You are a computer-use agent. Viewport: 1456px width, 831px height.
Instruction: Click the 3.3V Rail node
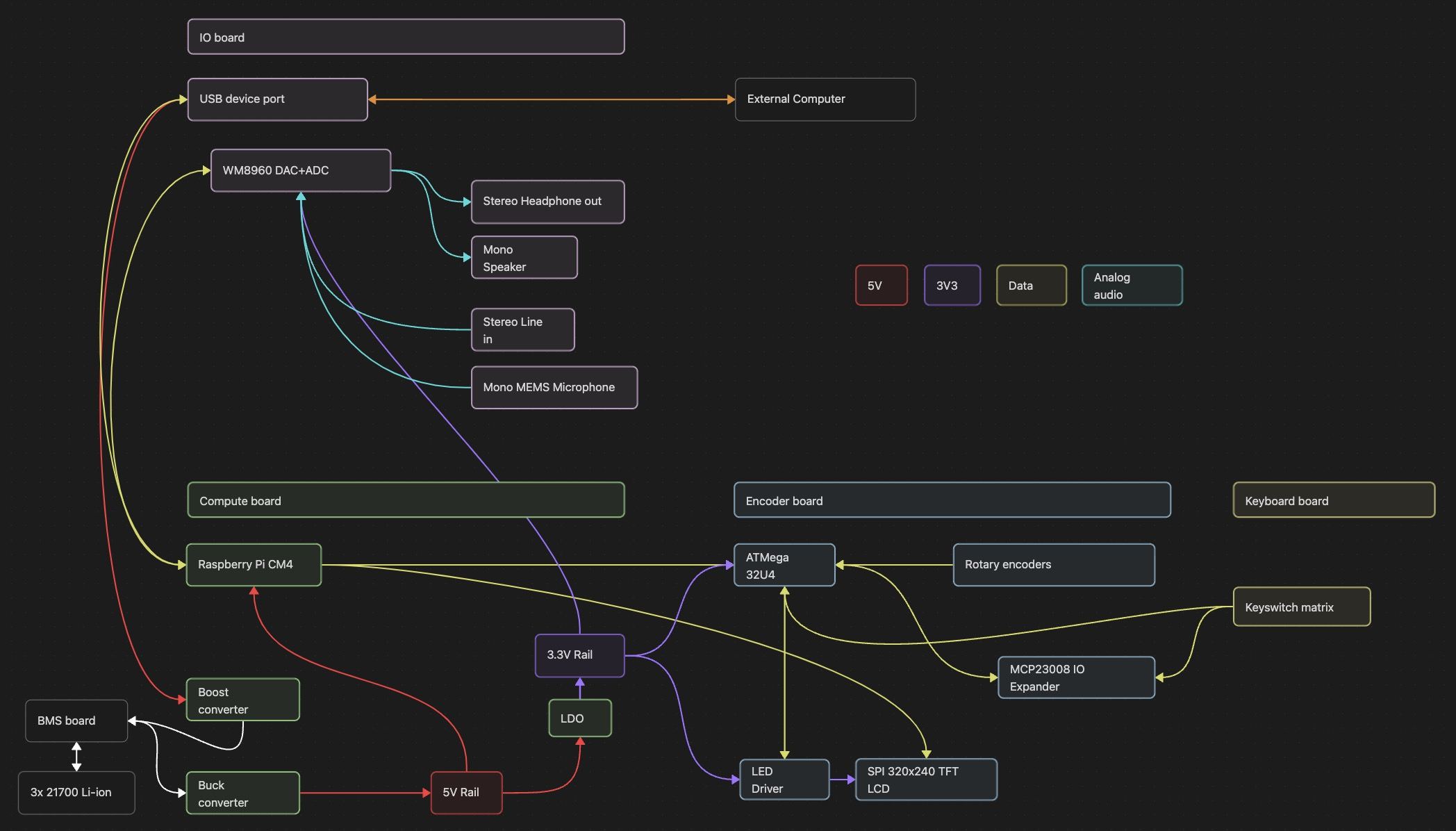point(579,655)
